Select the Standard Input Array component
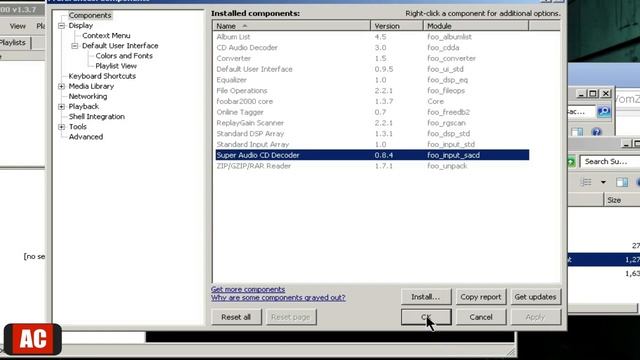 [x=372, y=144]
